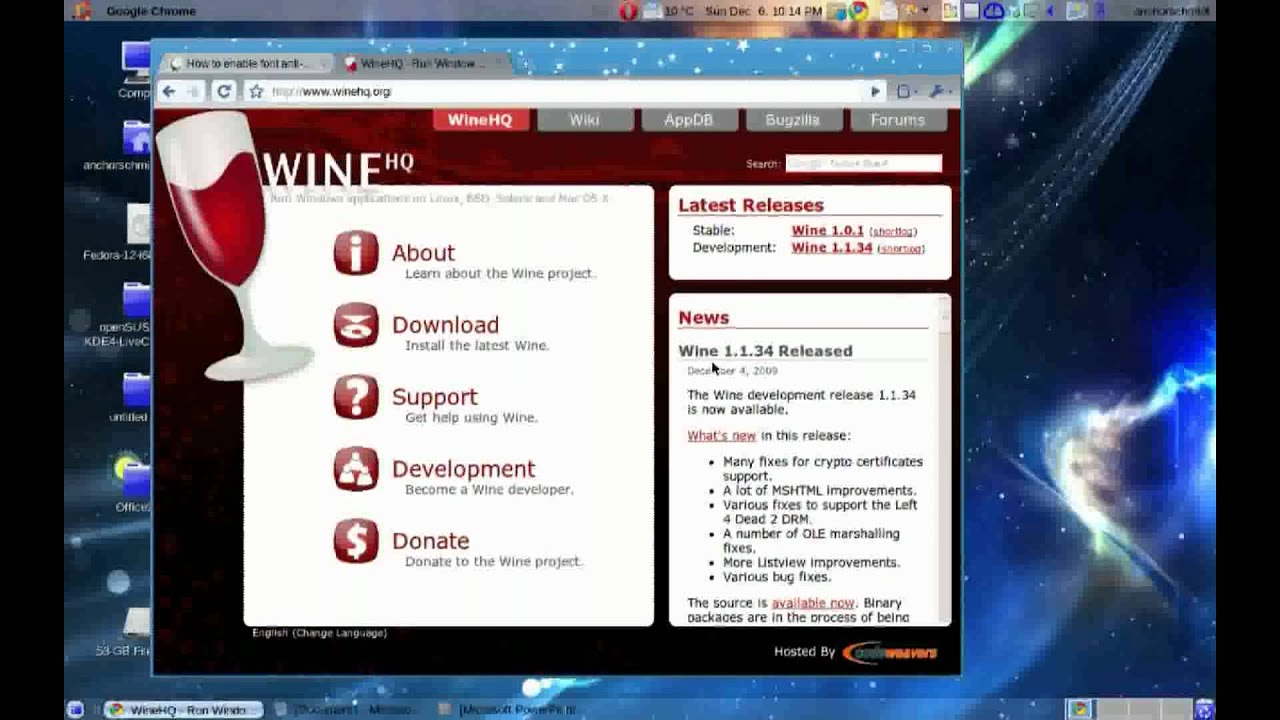Click the show desktop button in bottom panel
The width and height of the screenshot is (1280, 720).
click(75, 709)
